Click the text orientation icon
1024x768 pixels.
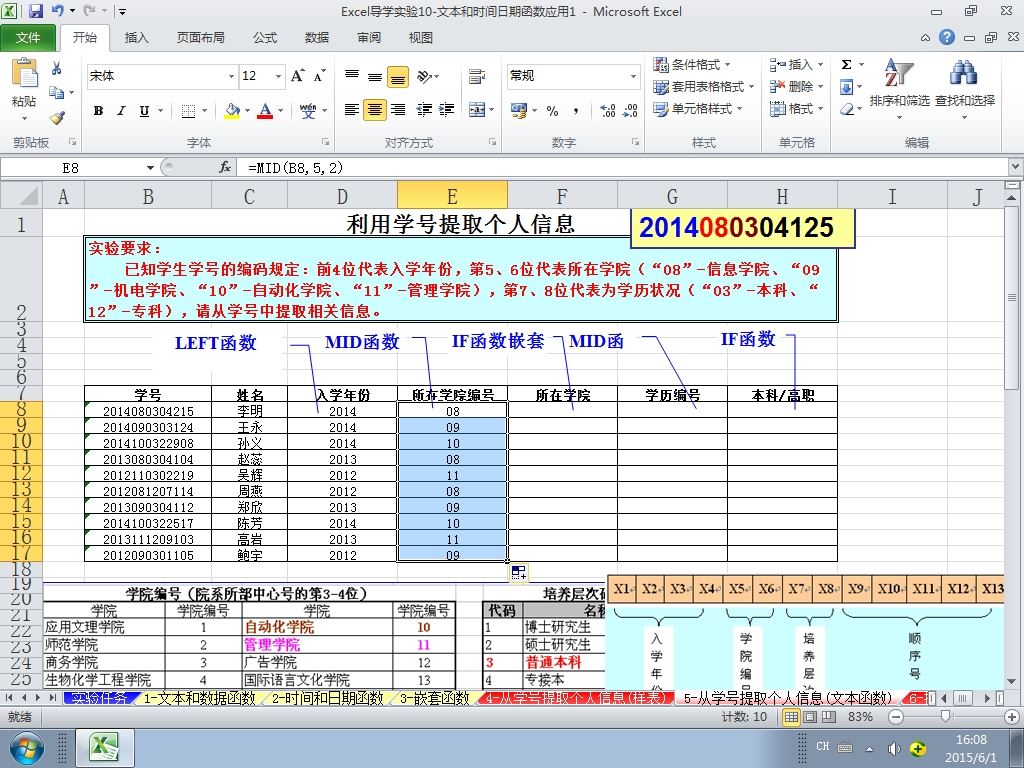click(x=426, y=76)
